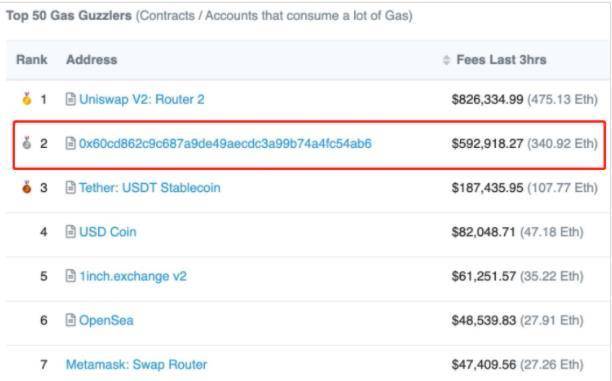Open the USD Coin link

(108, 232)
